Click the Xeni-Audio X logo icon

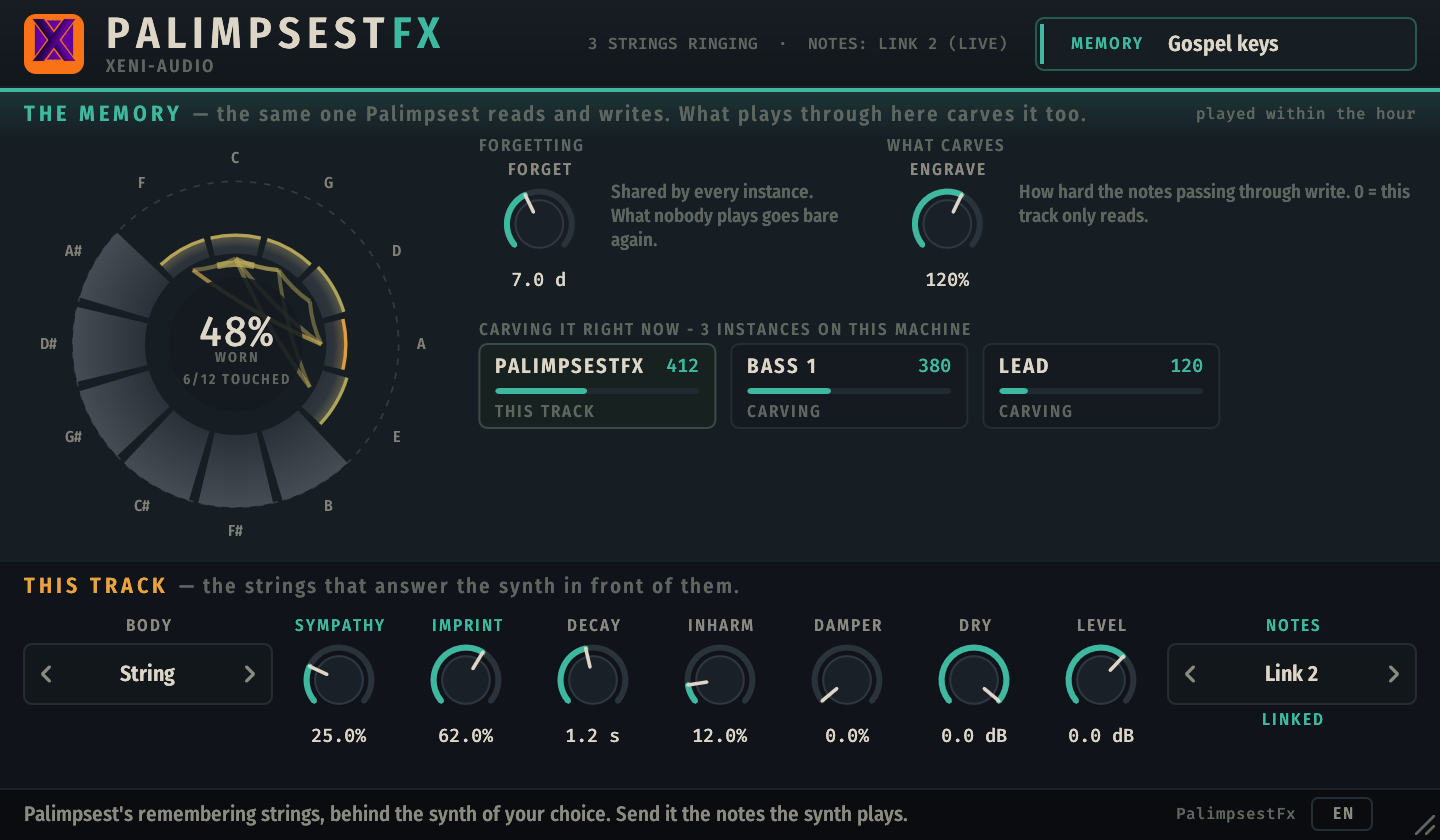54,44
